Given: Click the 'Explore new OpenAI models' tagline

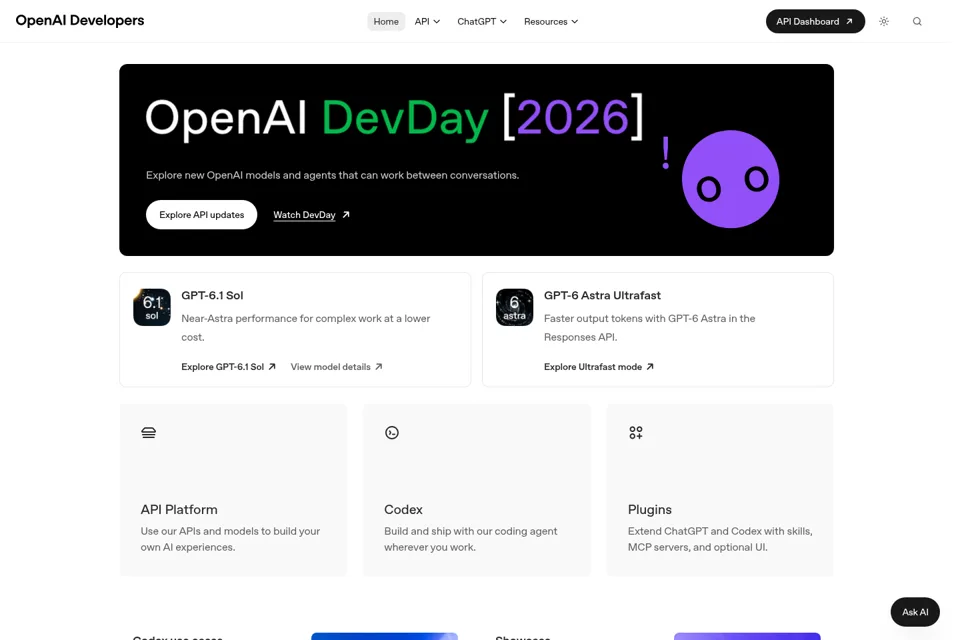Looking at the screenshot, I should coord(332,175).
